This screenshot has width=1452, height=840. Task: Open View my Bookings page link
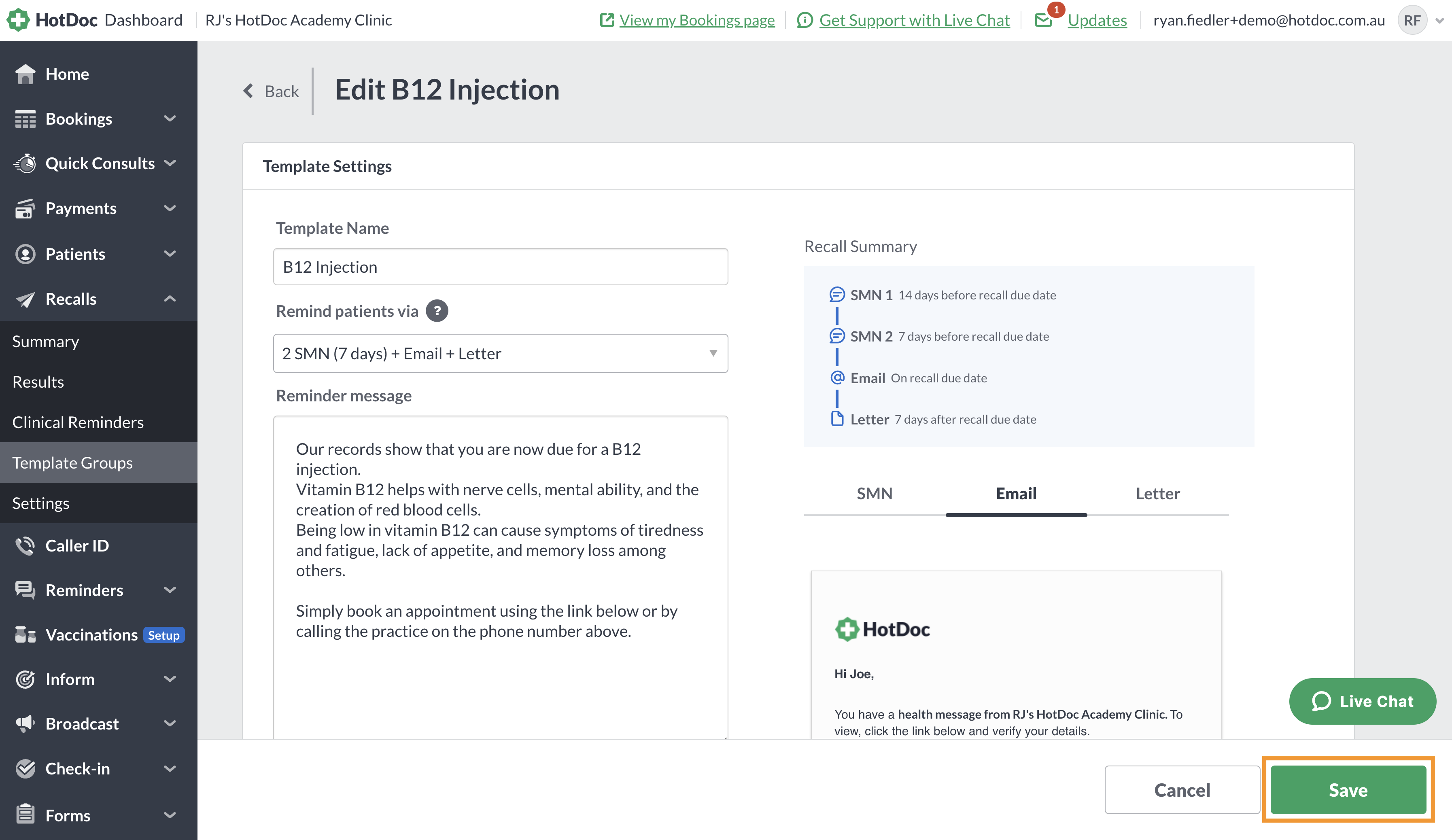pos(696,20)
